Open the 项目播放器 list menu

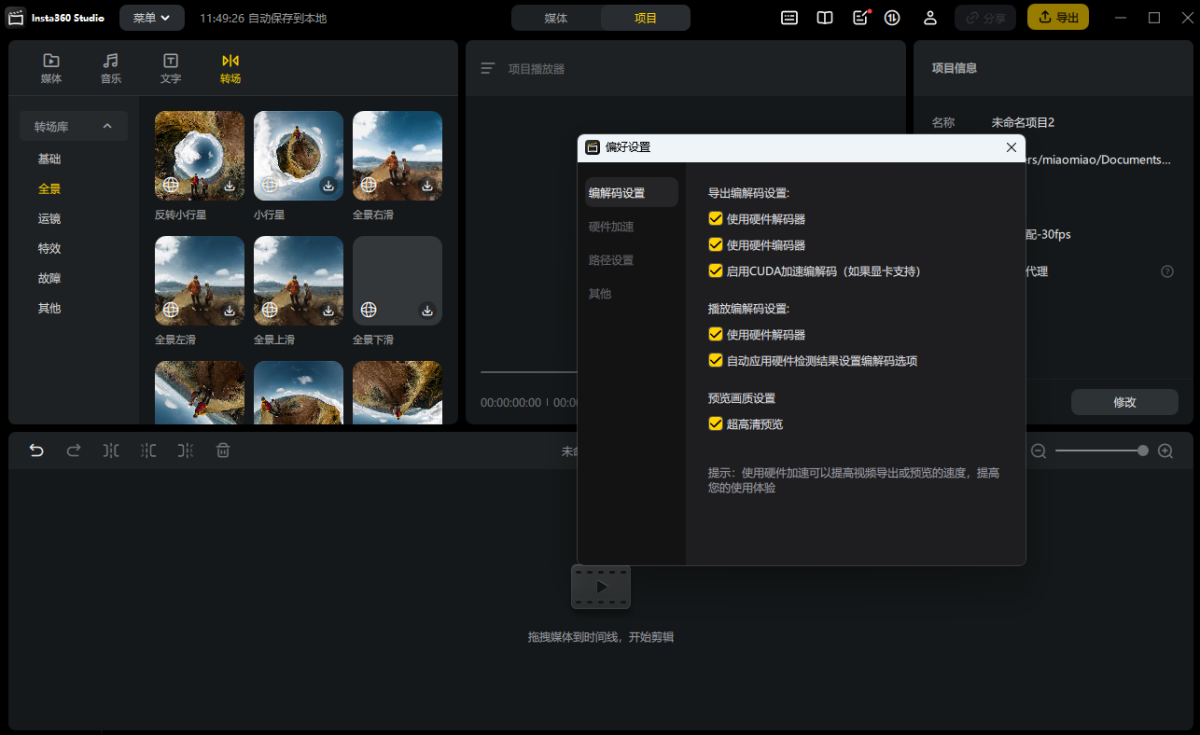[488, 69]
